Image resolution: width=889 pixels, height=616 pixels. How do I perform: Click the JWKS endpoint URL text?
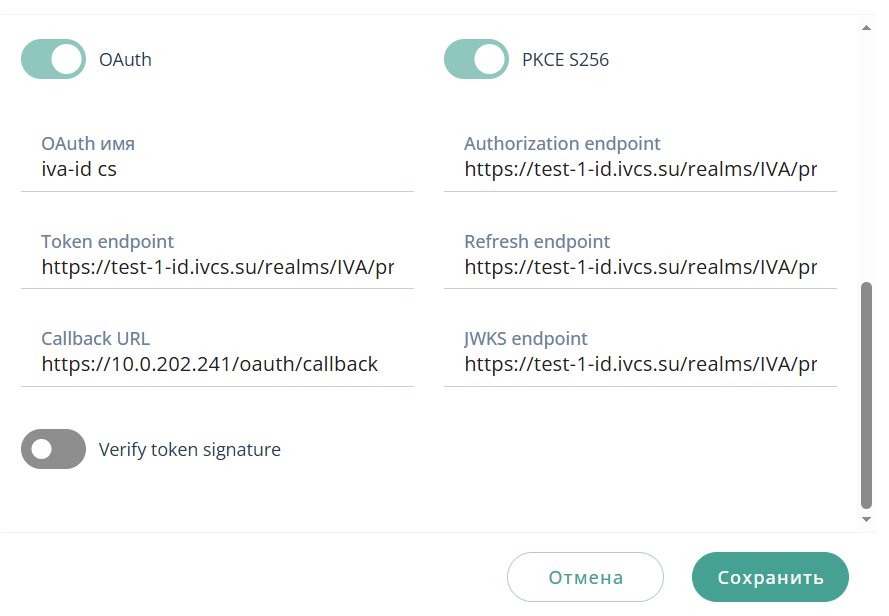(640, 364)
